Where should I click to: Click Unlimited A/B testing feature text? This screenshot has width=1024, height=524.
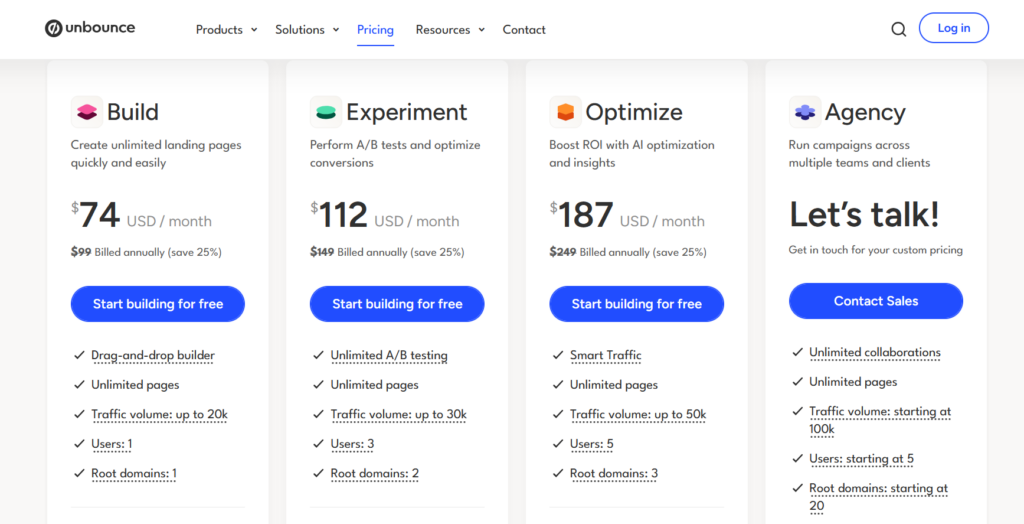[389, 355]
